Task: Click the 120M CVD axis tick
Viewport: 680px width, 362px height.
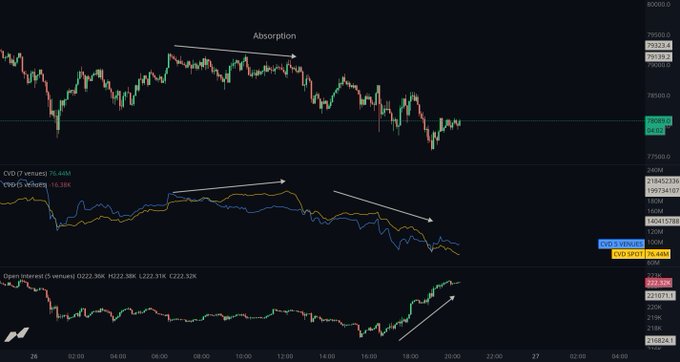Action: (x=655, y=232)
